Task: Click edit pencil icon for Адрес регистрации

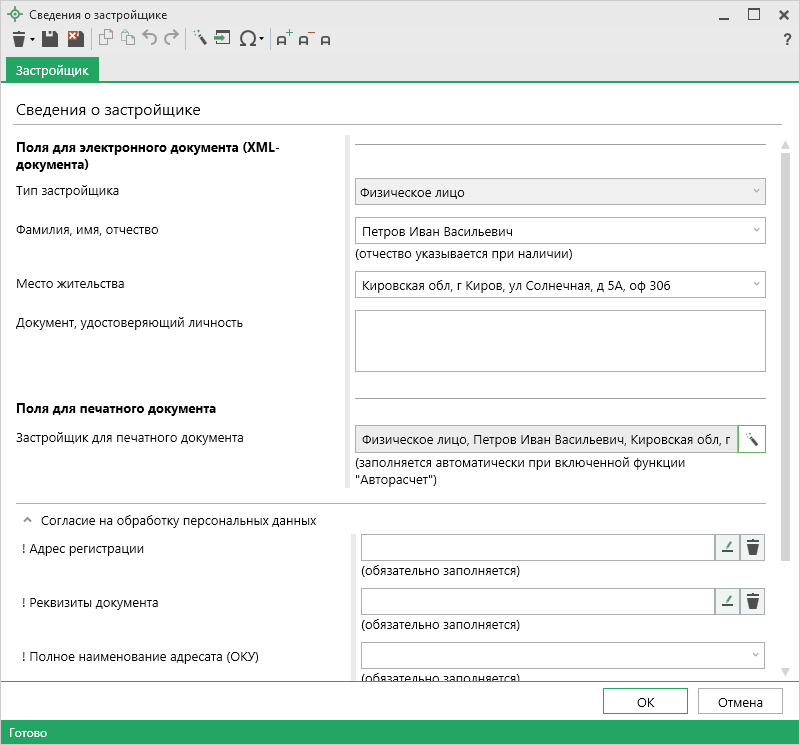Action: pos(727,547)
